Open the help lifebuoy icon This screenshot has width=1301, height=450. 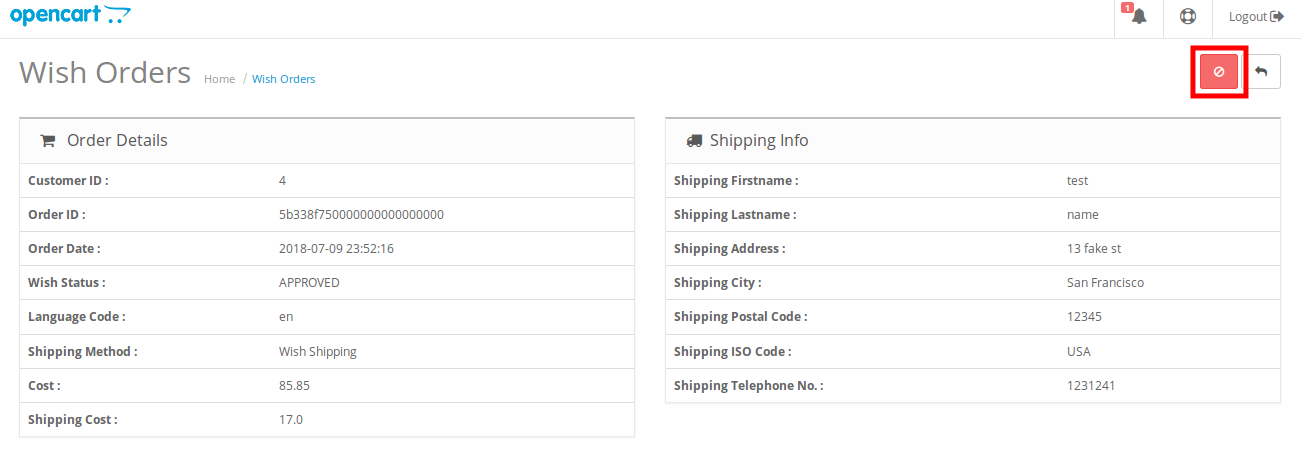click(1188, 17)
